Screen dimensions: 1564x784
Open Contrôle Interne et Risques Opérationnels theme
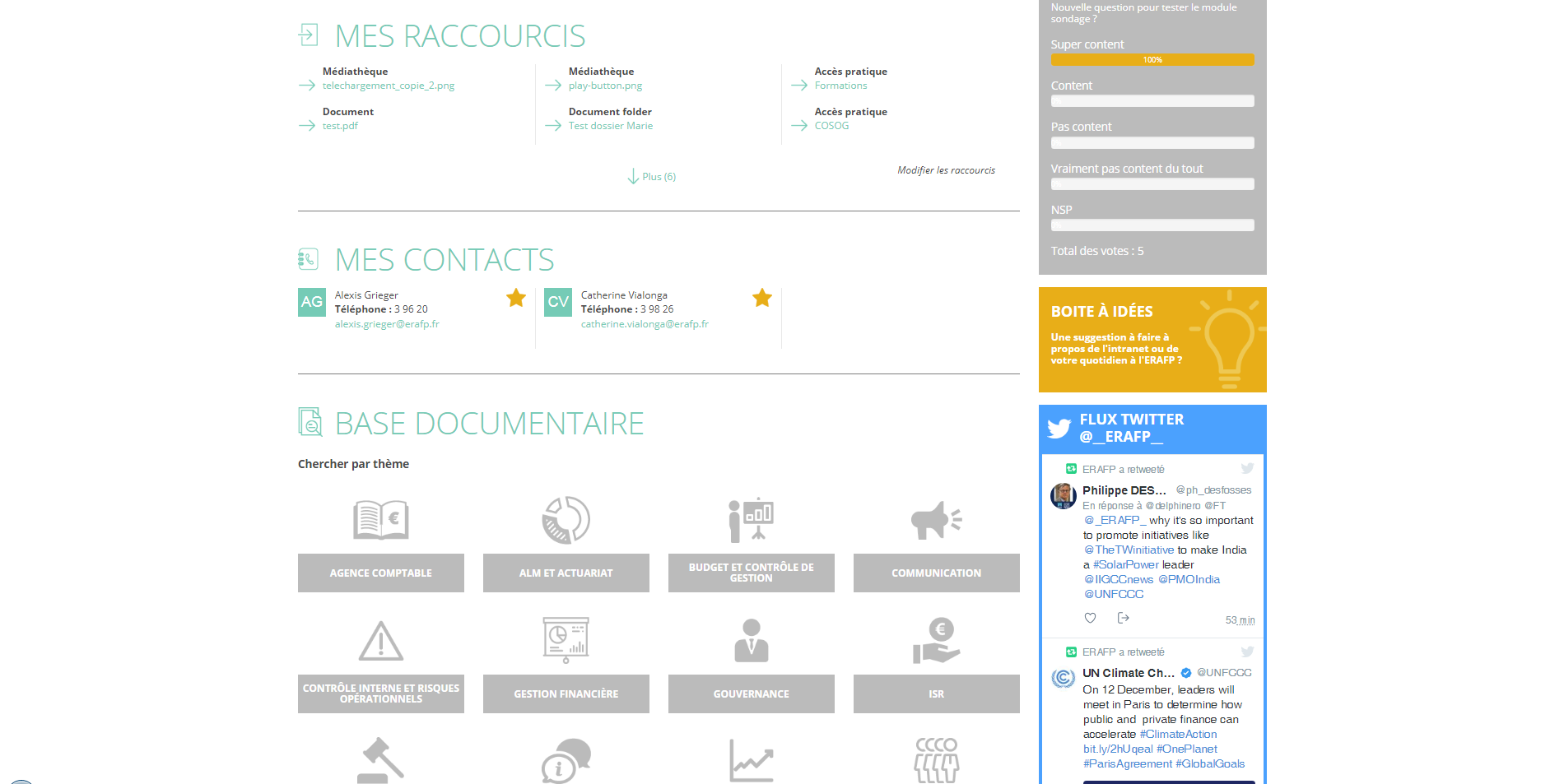coord(381,694)
